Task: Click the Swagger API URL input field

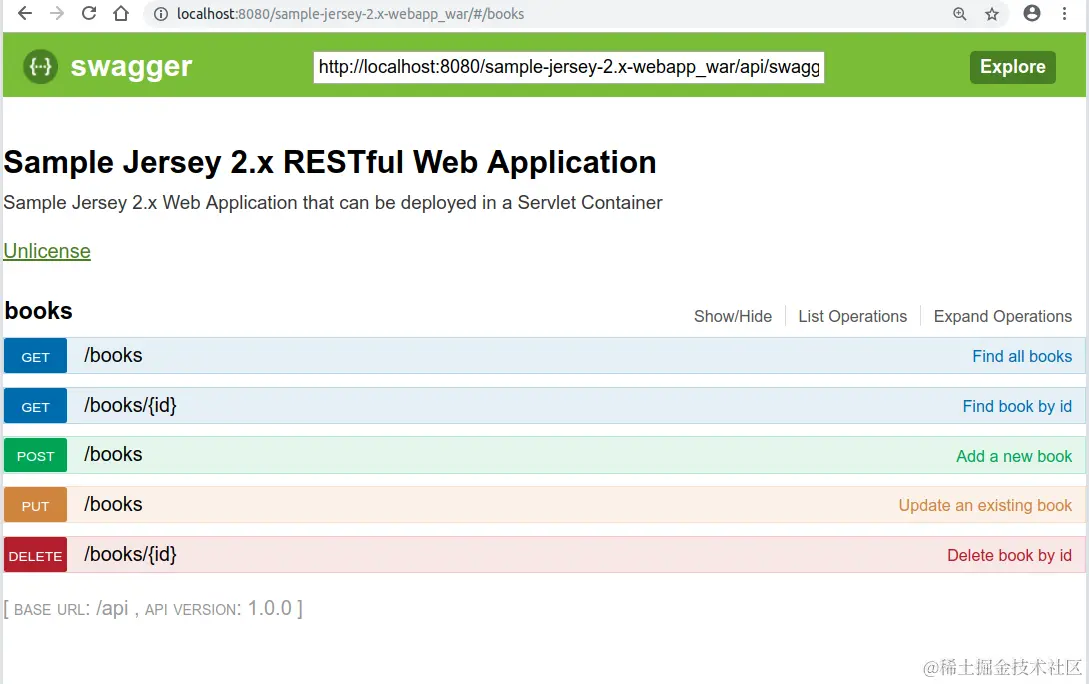Action: (569, 67)
